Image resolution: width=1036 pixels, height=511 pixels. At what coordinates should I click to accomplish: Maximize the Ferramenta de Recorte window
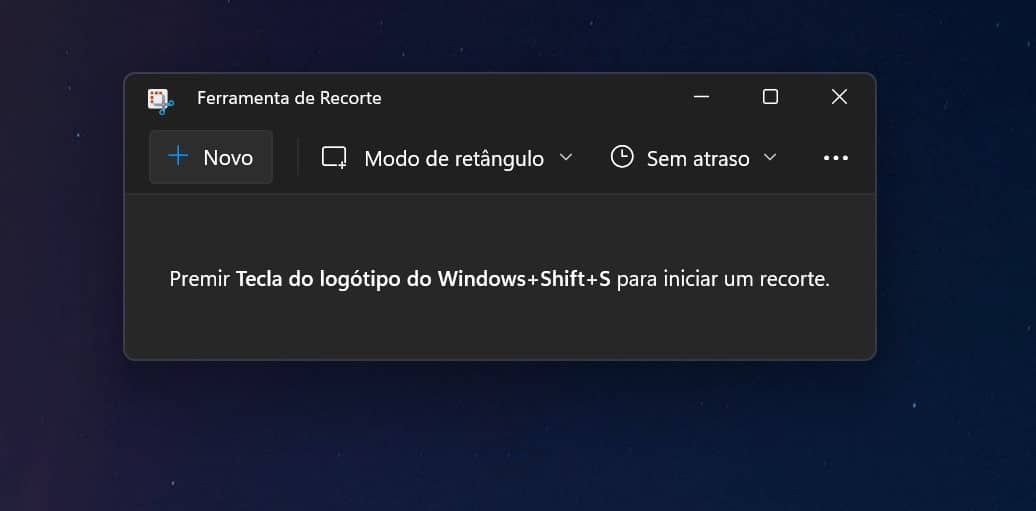coord(770,97)
